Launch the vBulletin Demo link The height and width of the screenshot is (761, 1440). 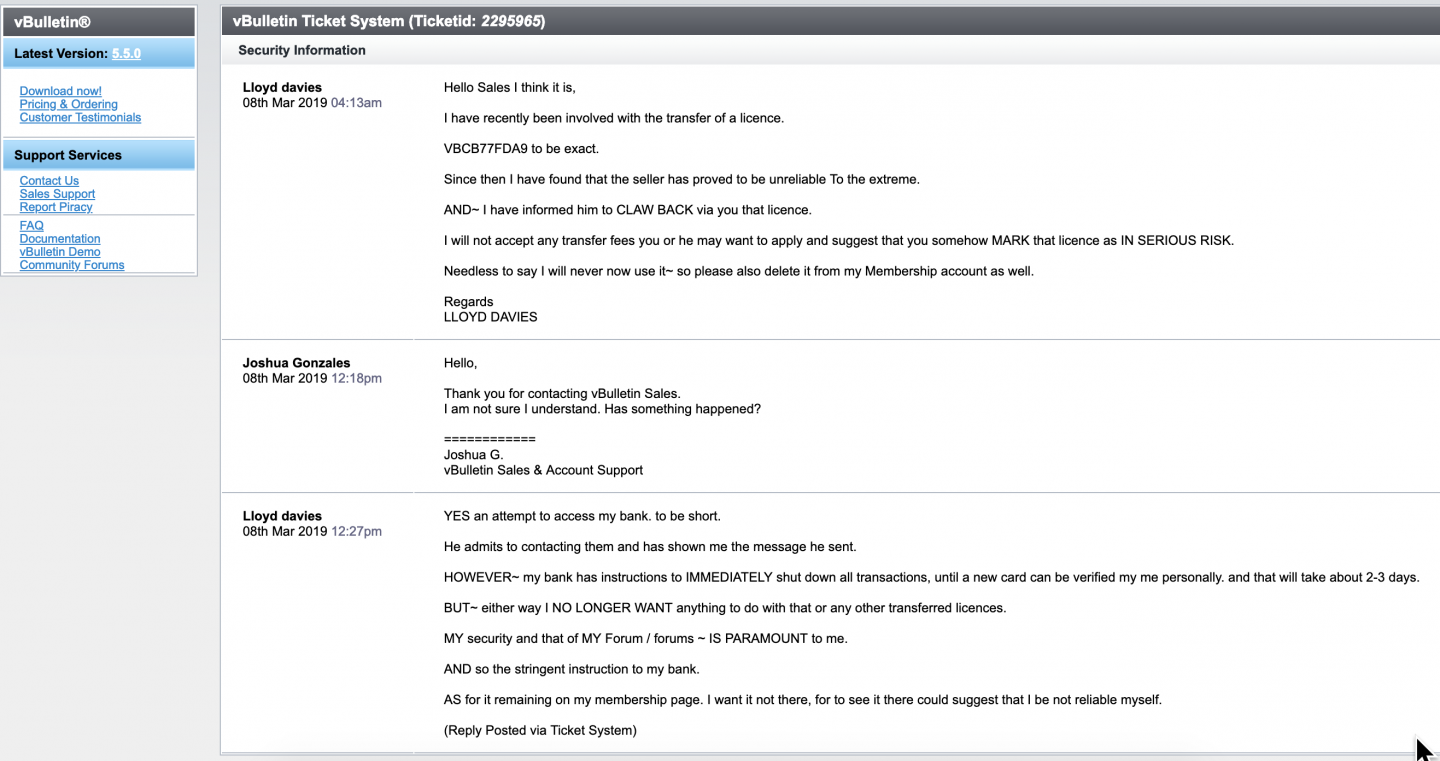60,252
